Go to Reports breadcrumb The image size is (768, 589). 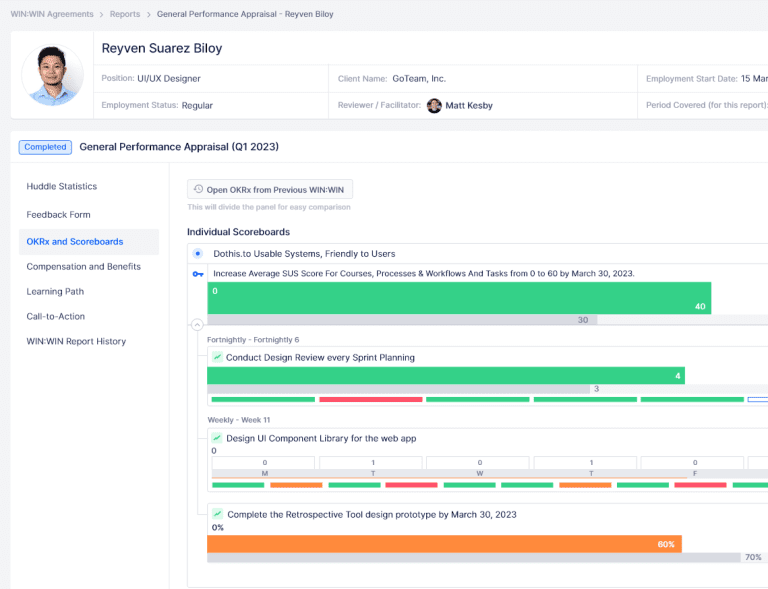125,15
